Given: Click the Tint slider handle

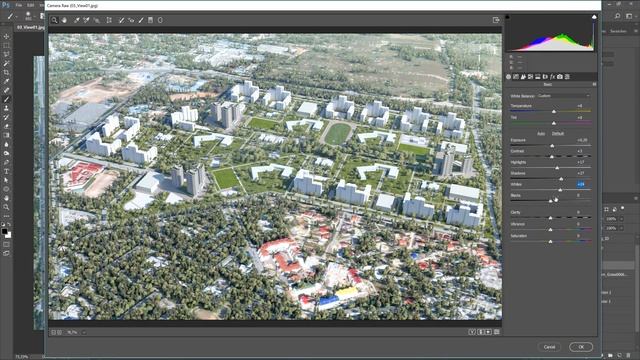Looking at the screenshot, I should coord(554,123).
